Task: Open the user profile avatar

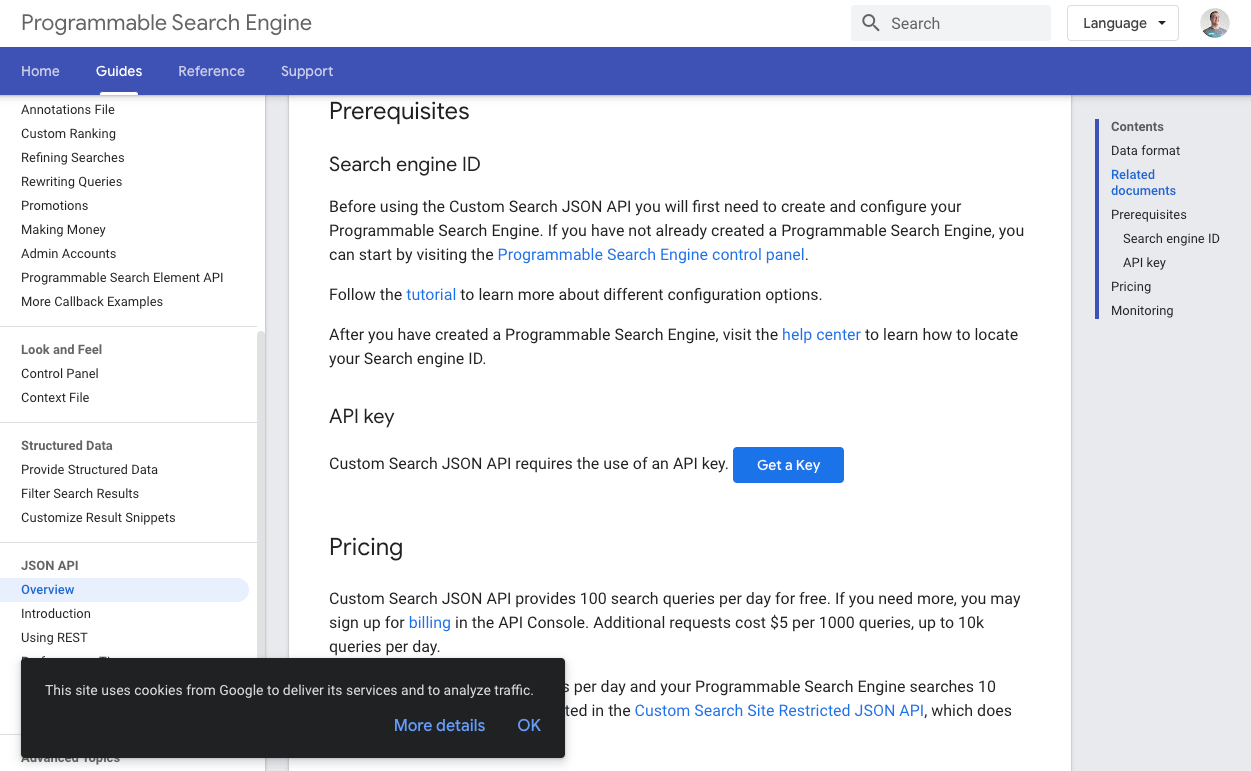Action: pyautogui.click(x=1215, y=23)
